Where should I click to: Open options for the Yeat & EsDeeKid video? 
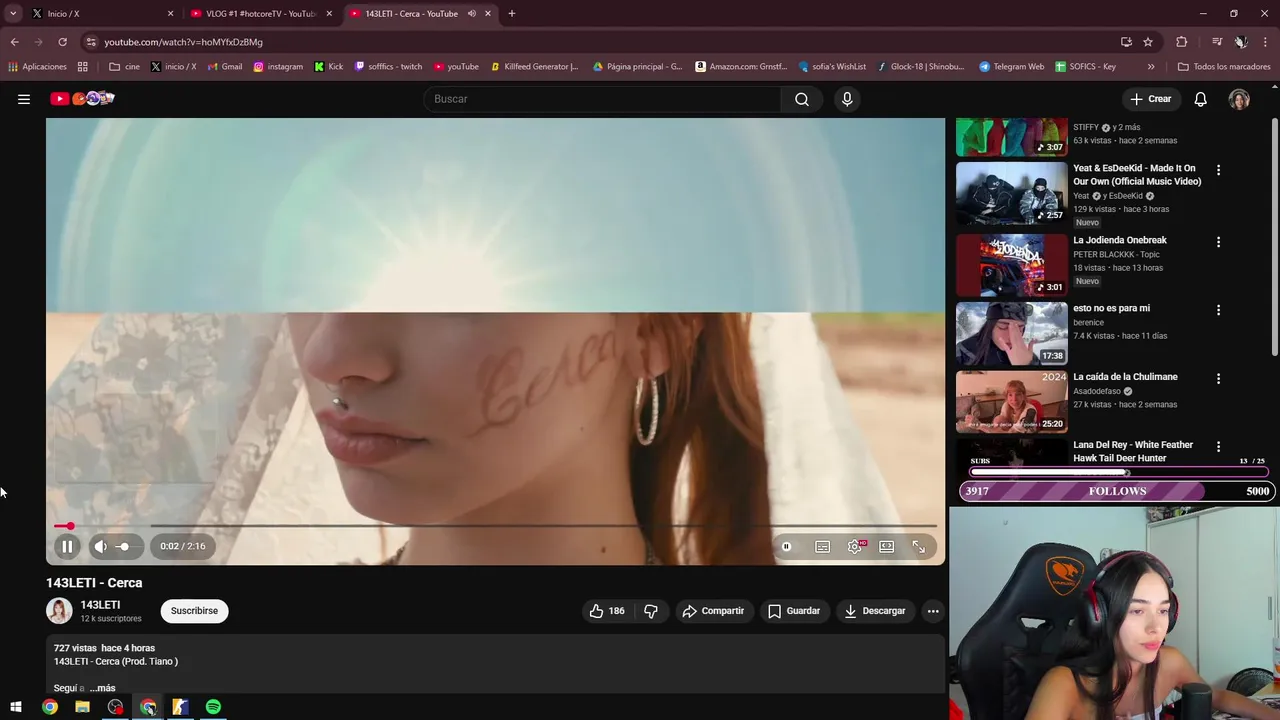pos(1218,170)
